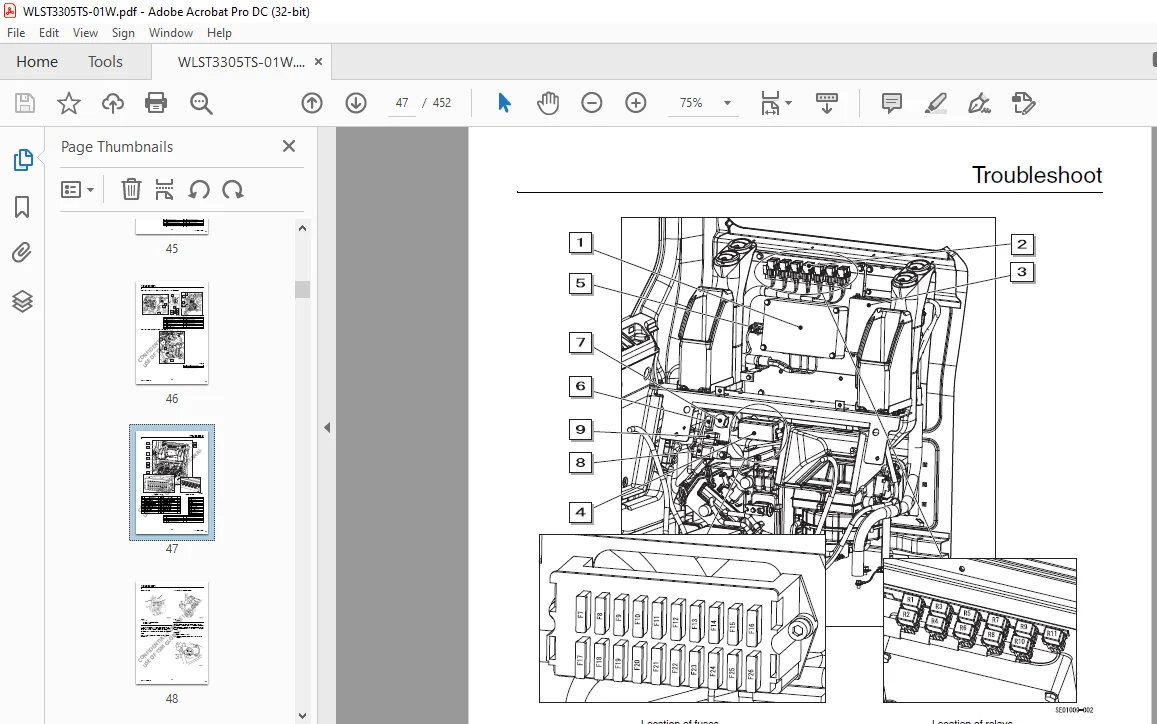Choose the Selection arrow tool

pos(504,103)
